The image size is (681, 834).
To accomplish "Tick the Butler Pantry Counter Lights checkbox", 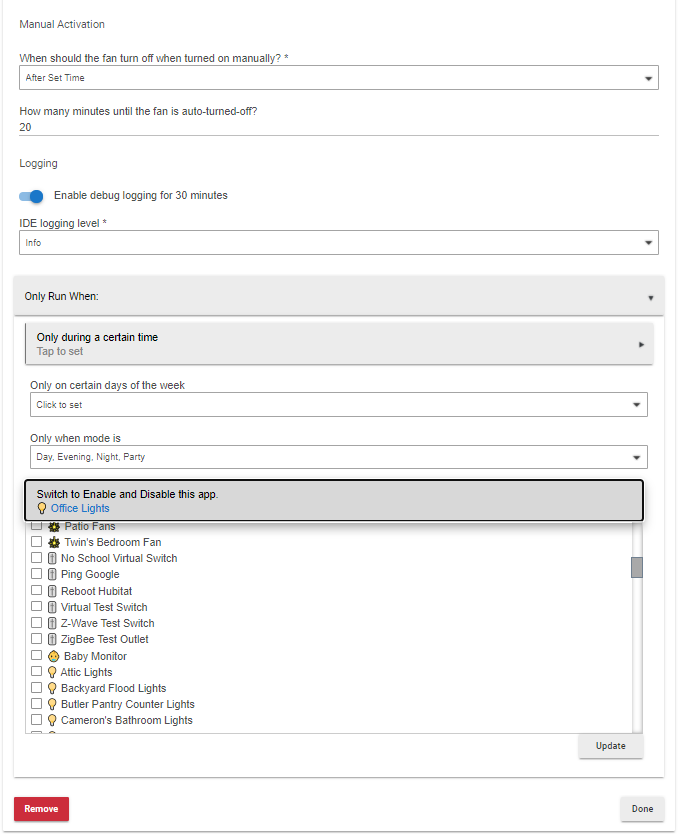I will tap(37, 704).
